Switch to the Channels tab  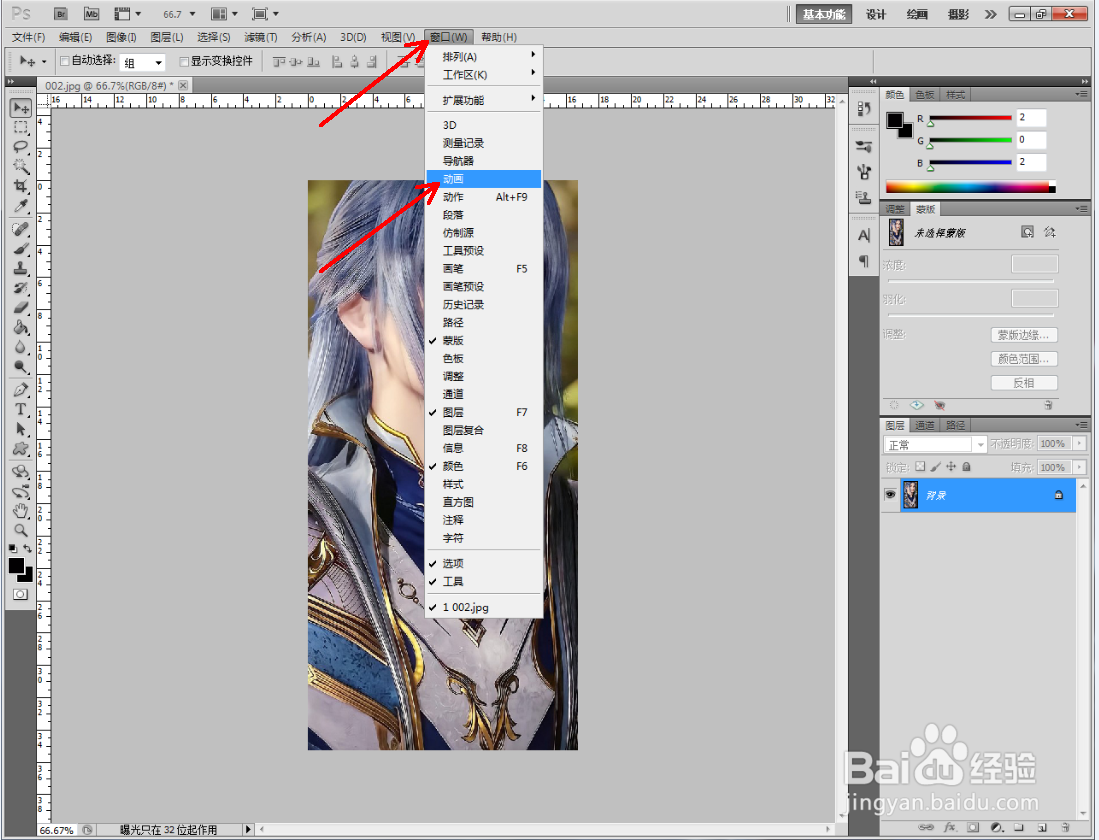pos(924,426)
